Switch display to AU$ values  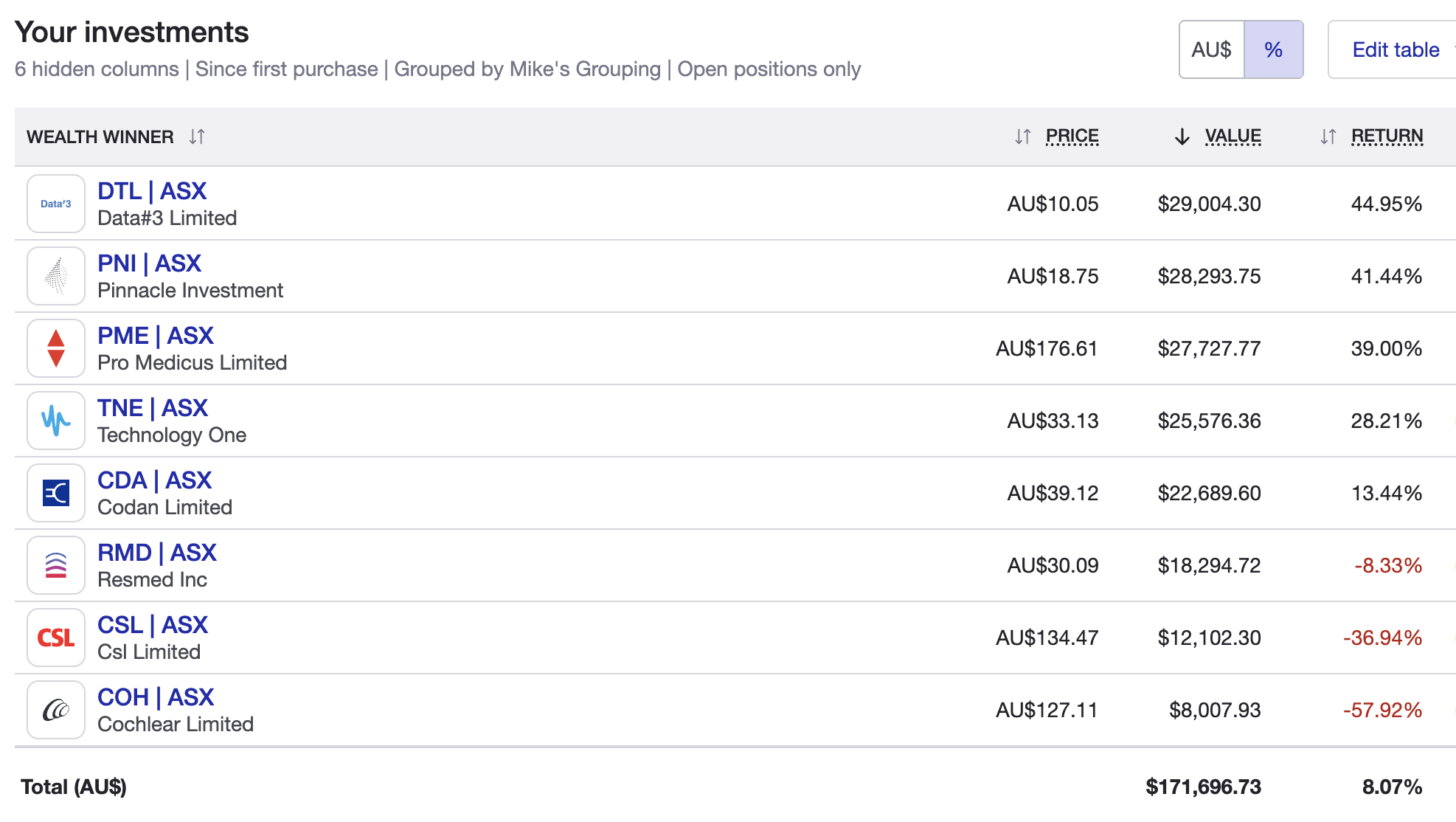[1212, 49]
